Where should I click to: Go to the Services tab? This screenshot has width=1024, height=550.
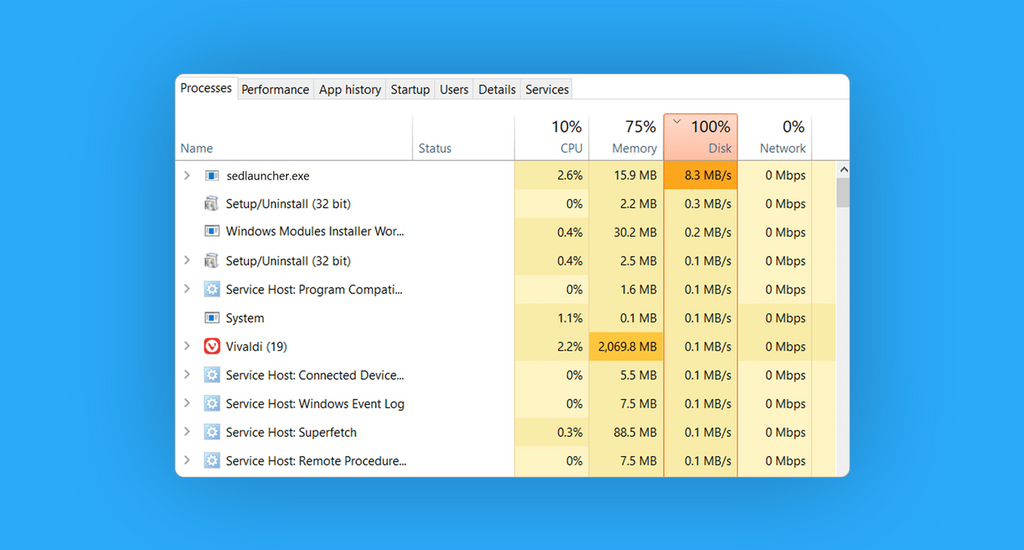coord(547,90)
